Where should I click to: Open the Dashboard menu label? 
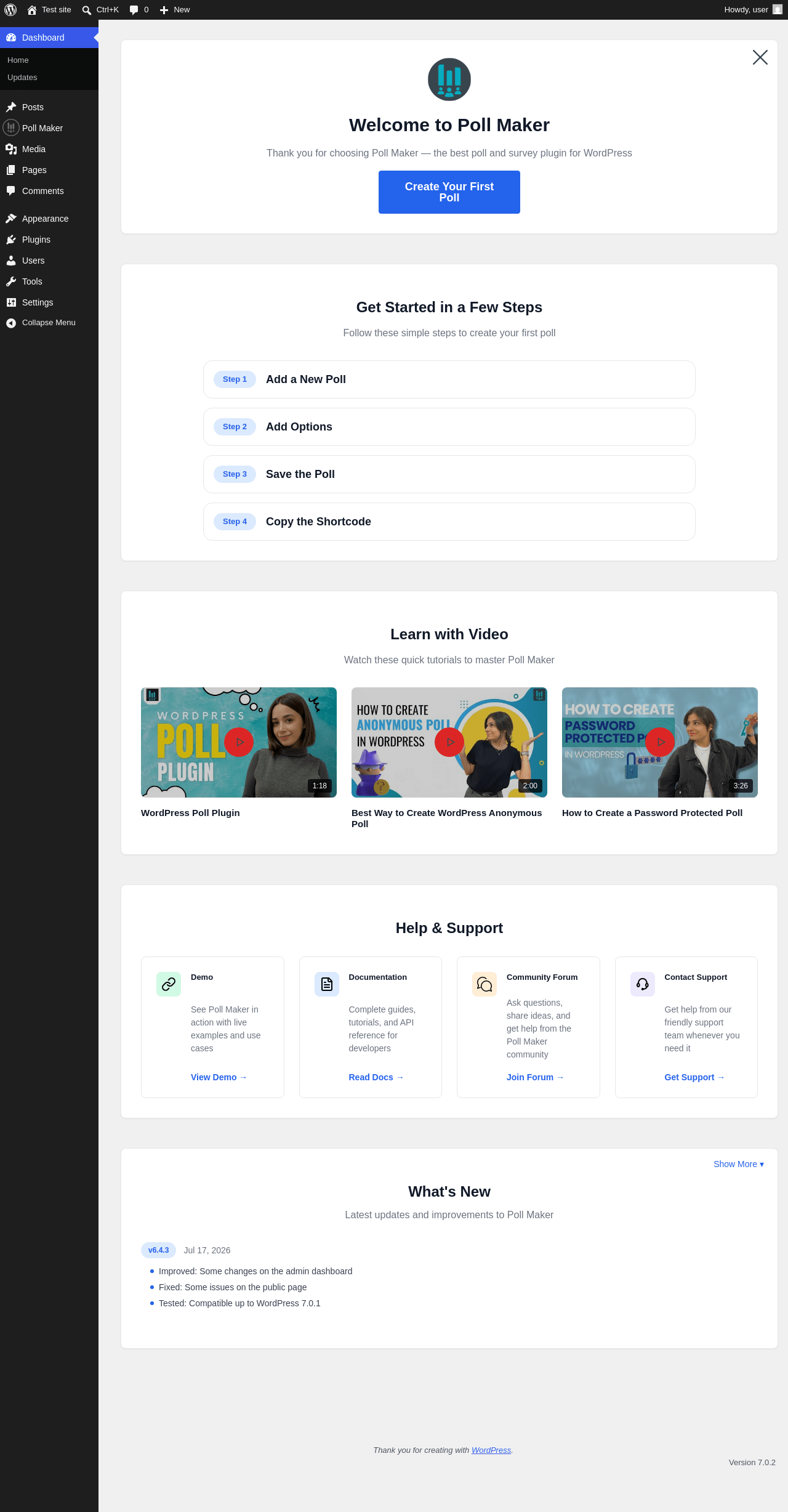43,38
